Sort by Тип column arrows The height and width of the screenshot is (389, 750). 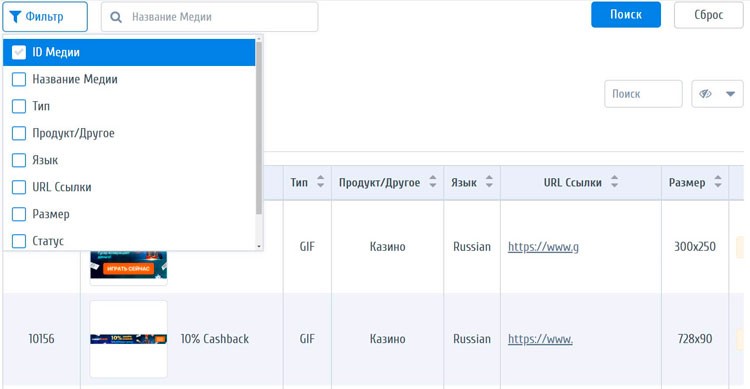tap(320, 182)
